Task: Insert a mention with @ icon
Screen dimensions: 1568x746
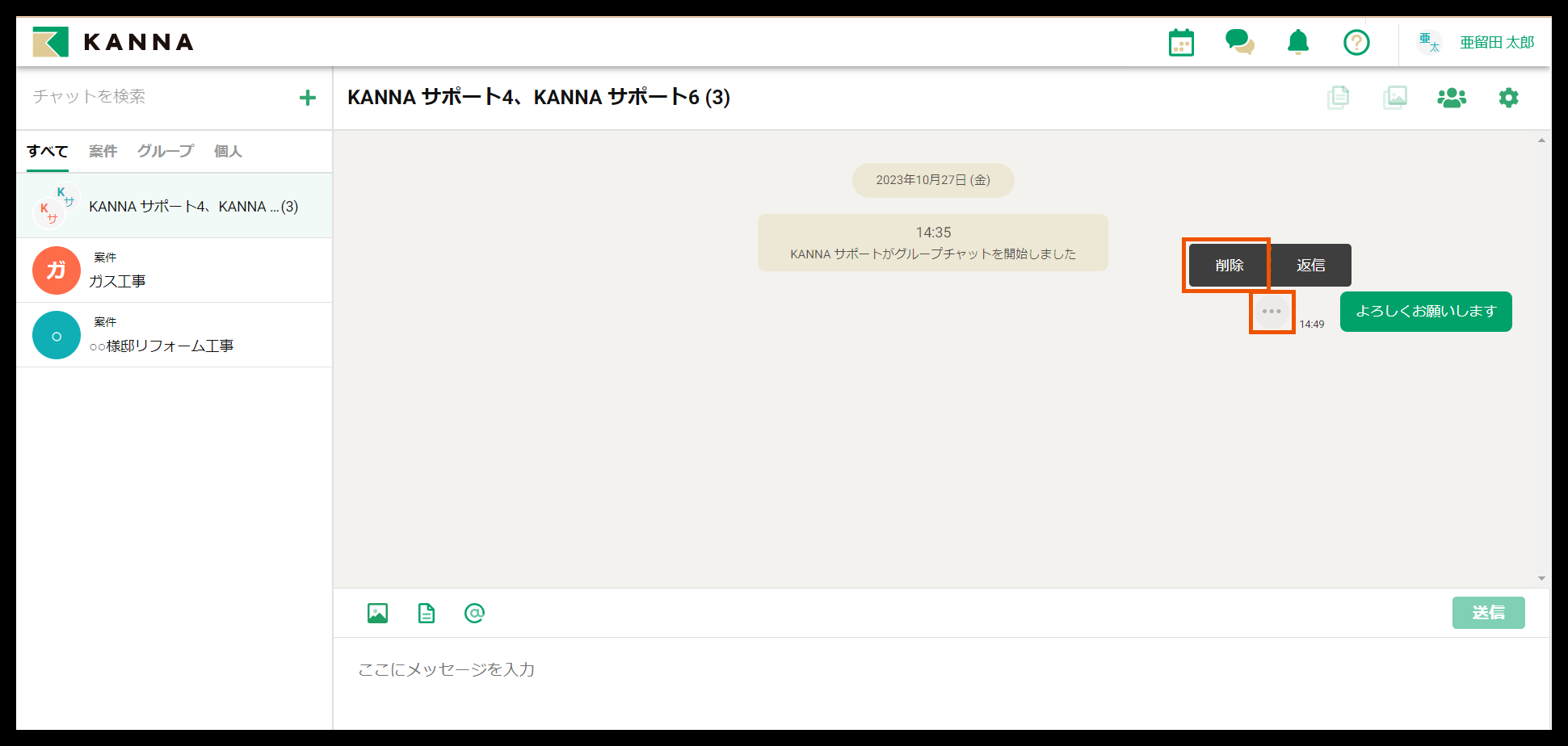Action: coord(474,614)
